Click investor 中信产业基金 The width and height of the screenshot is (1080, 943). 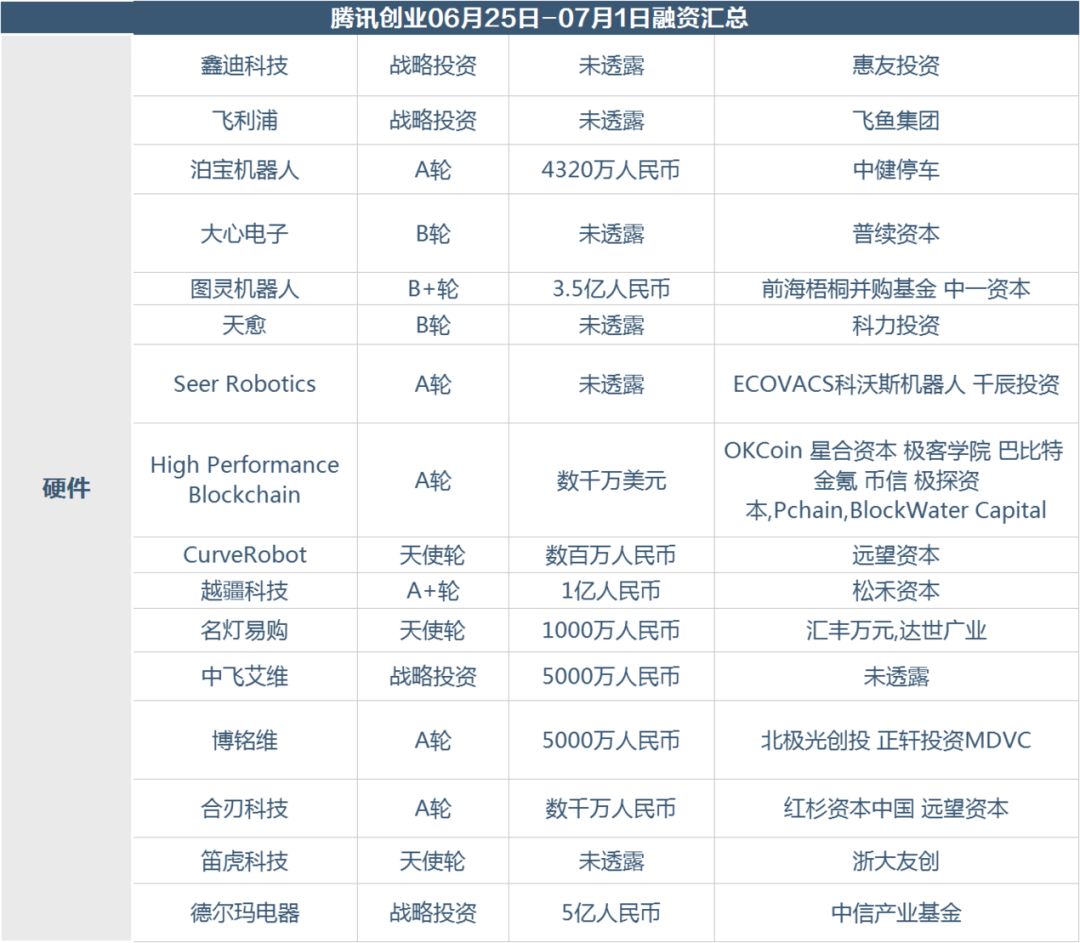pyautogui.click(x=895, y=913)
